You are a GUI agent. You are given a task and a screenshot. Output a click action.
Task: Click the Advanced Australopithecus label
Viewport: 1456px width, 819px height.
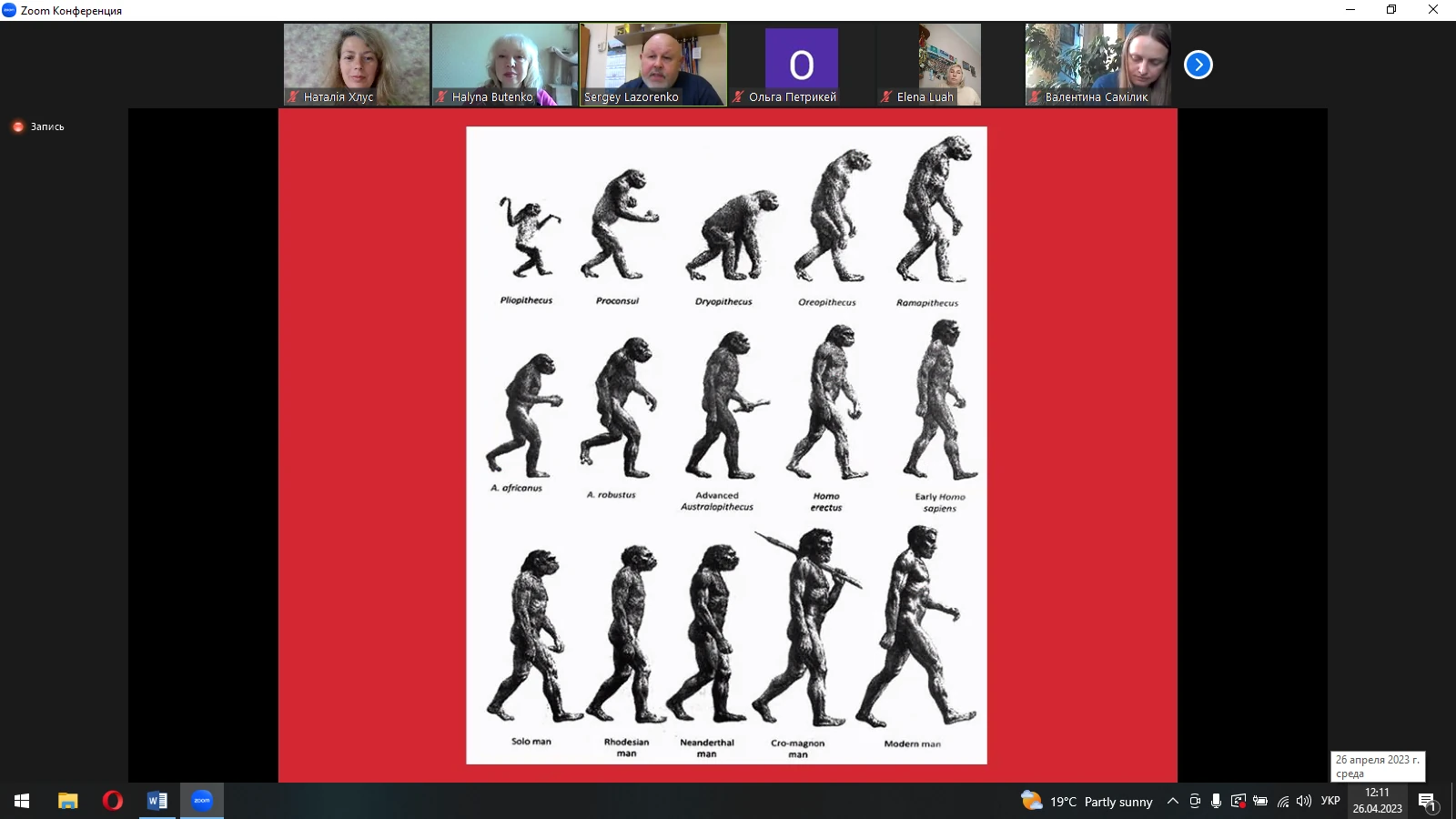click(717, 501)
